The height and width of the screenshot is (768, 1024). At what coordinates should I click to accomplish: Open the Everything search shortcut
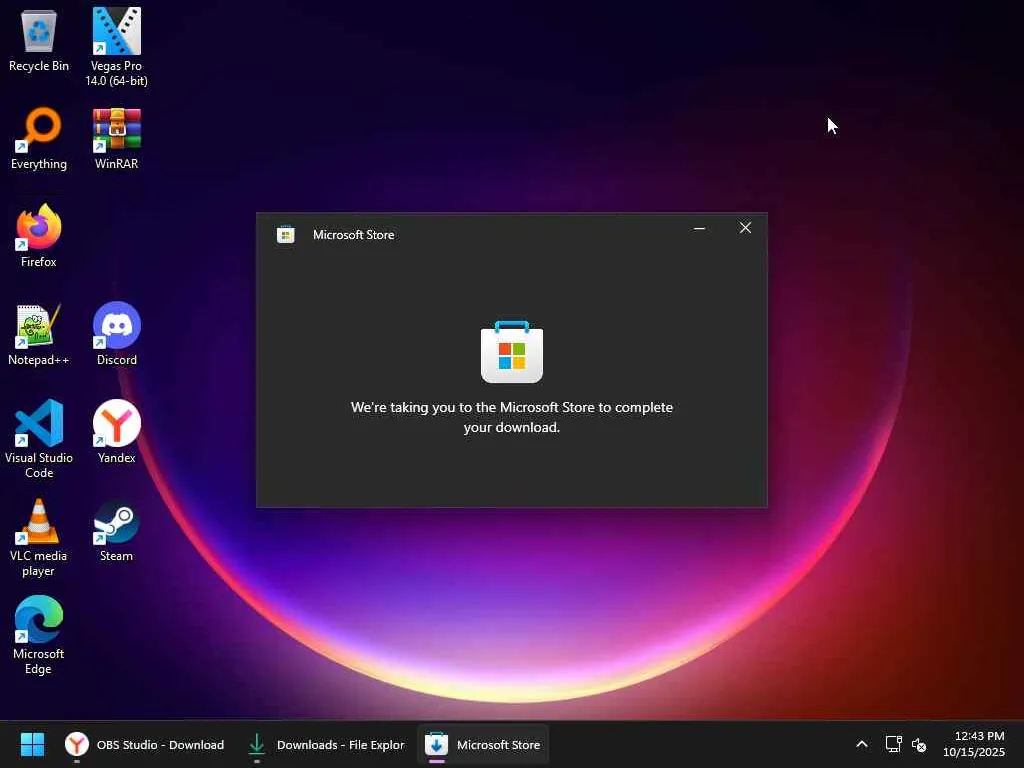39,138
